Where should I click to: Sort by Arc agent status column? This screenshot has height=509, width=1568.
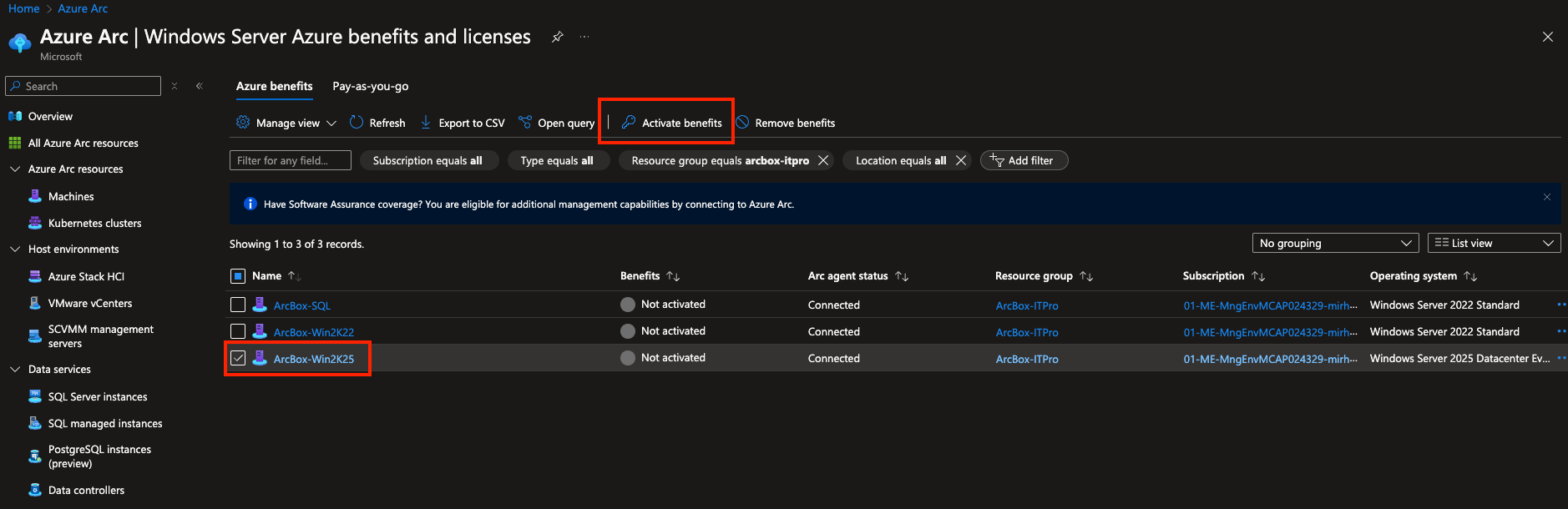pos(857,275)
